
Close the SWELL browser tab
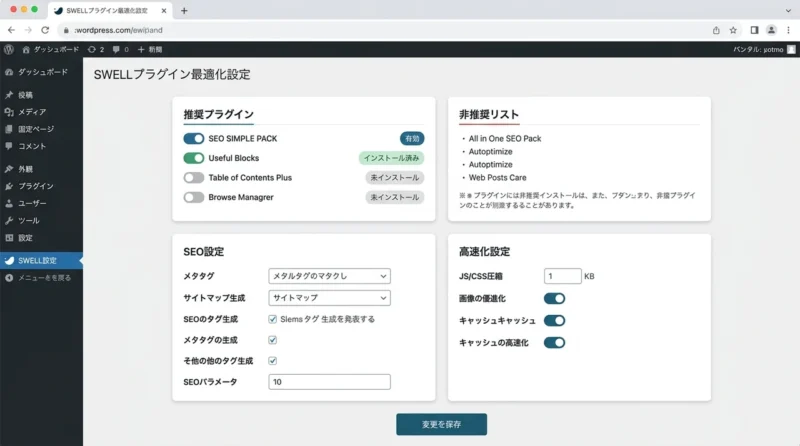click(164, 11)
